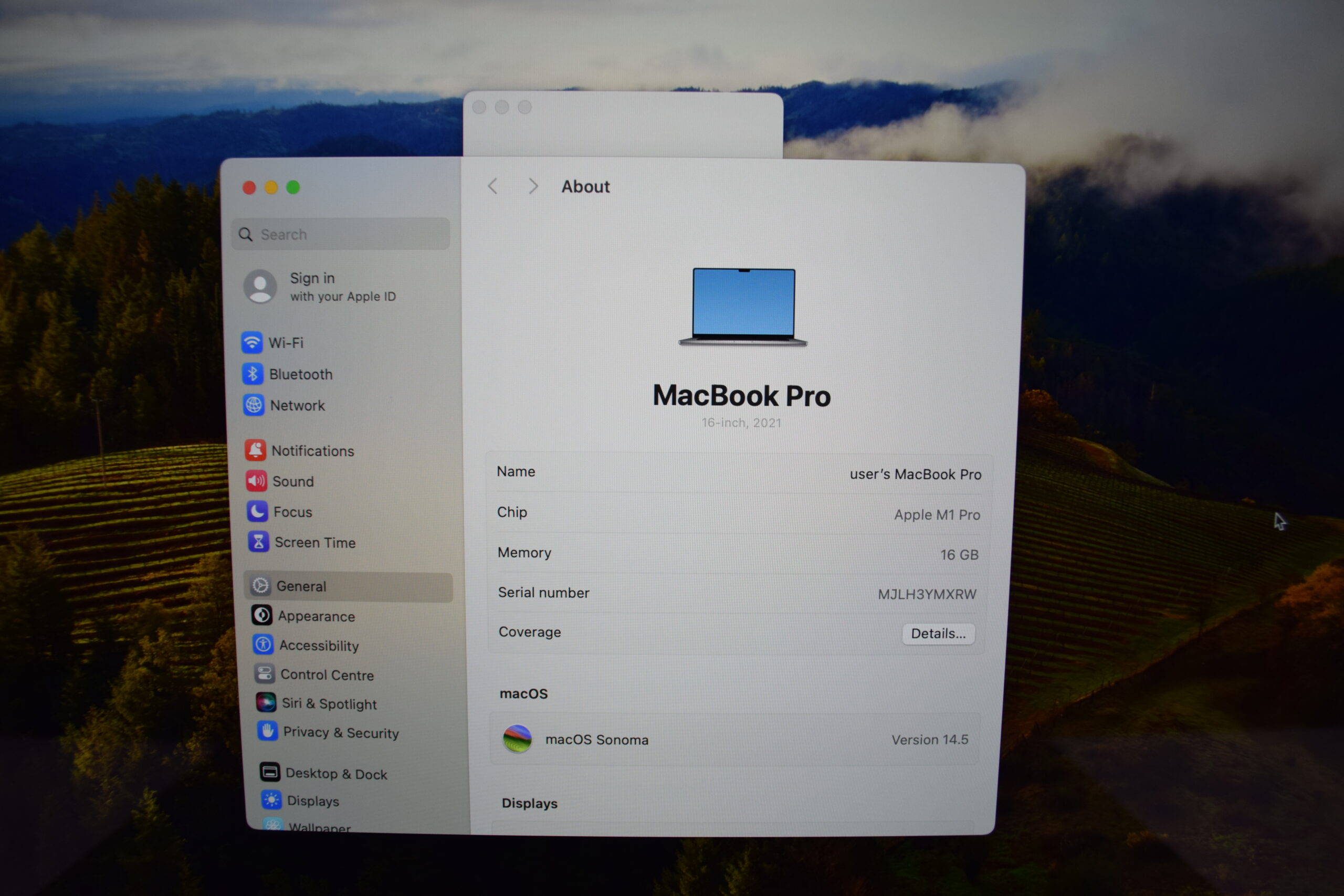Viewport: 1344px width, 896px height.
Task: Open the Notifications bell icon
Action: (x=256, y=450)
